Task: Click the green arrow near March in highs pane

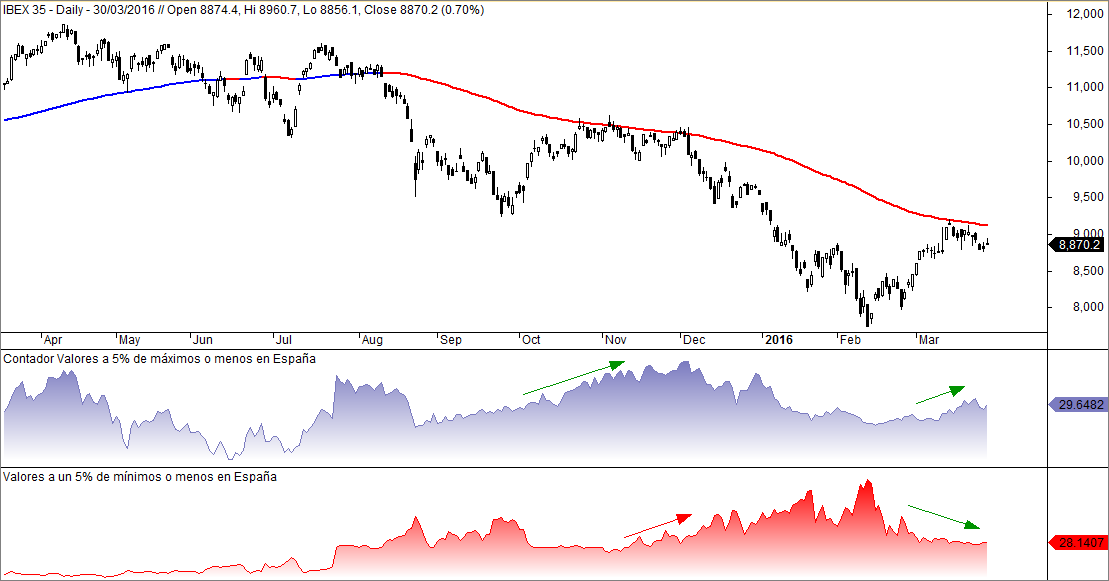Action: pyautogui.click(x=941, y=394)
